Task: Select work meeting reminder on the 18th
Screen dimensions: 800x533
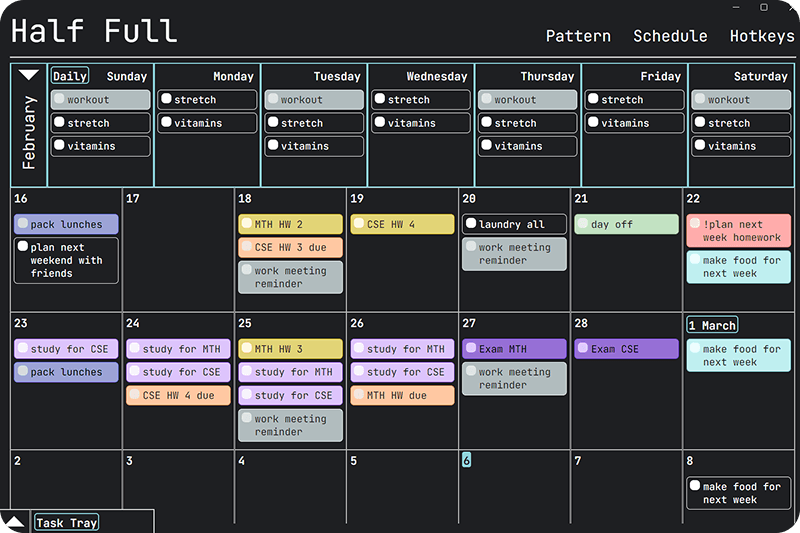Action: (290, 277)
